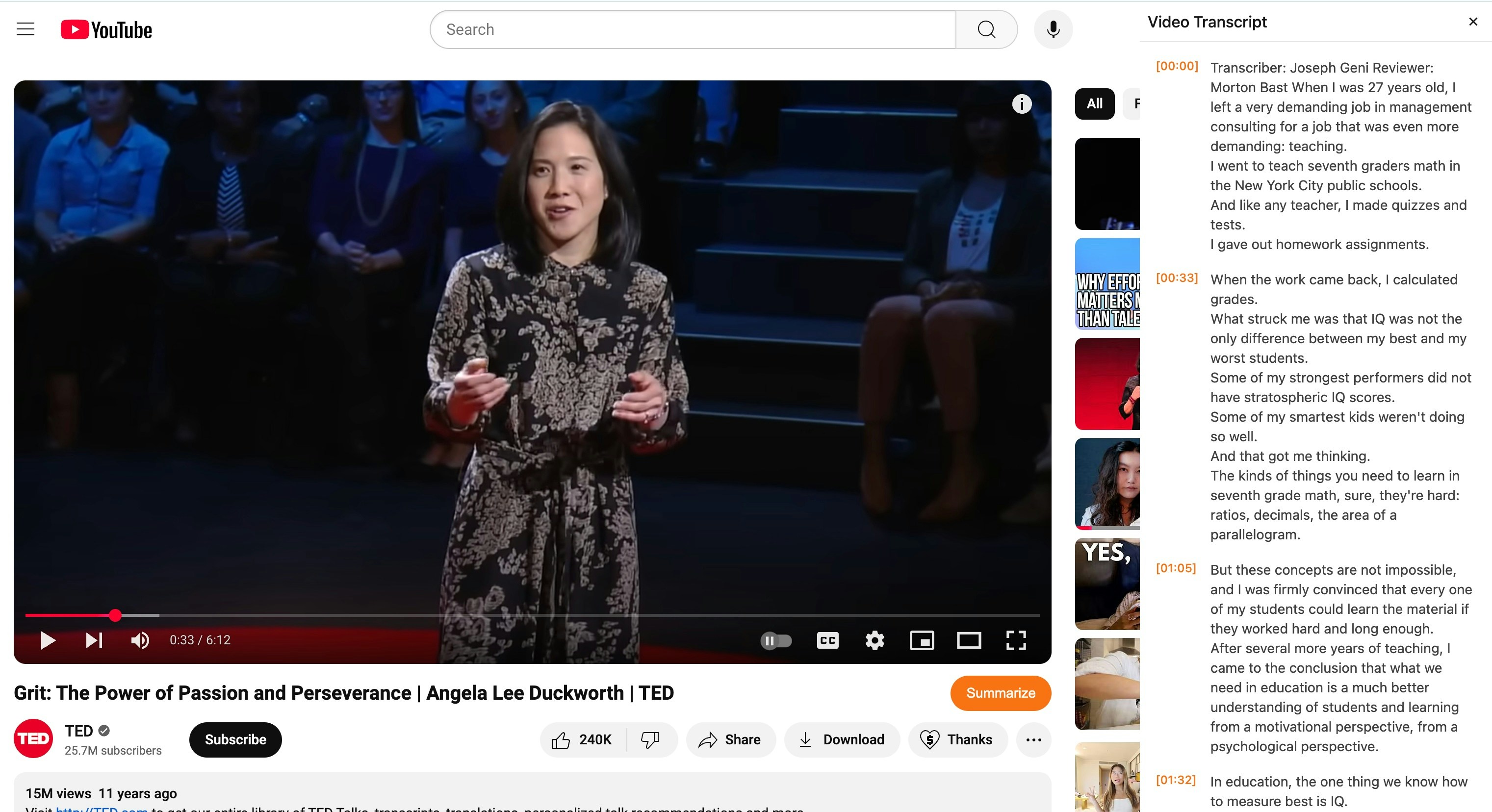Mute the video volume

click(140, 640)
